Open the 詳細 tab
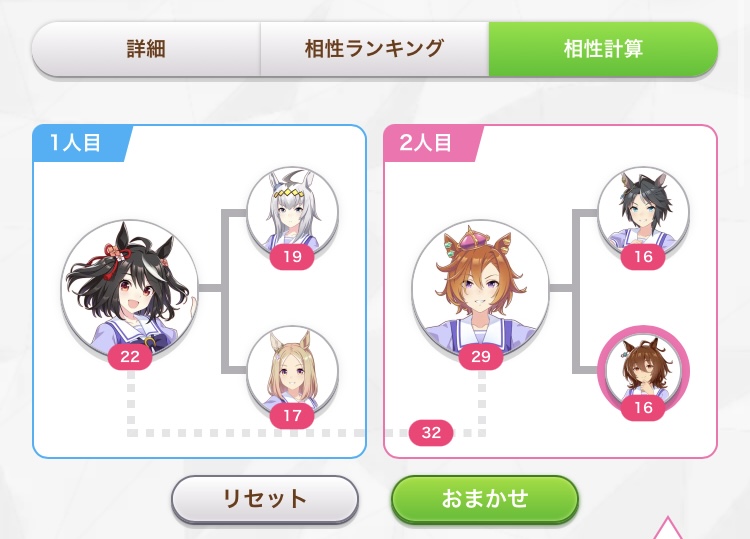 pyautogui.click(x=146, y=49)
